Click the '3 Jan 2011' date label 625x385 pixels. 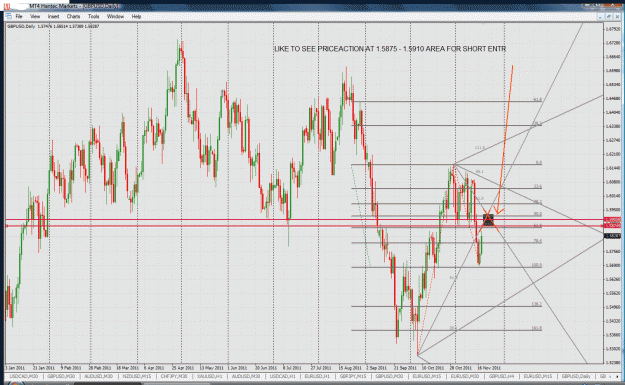(x=15, y=368)
